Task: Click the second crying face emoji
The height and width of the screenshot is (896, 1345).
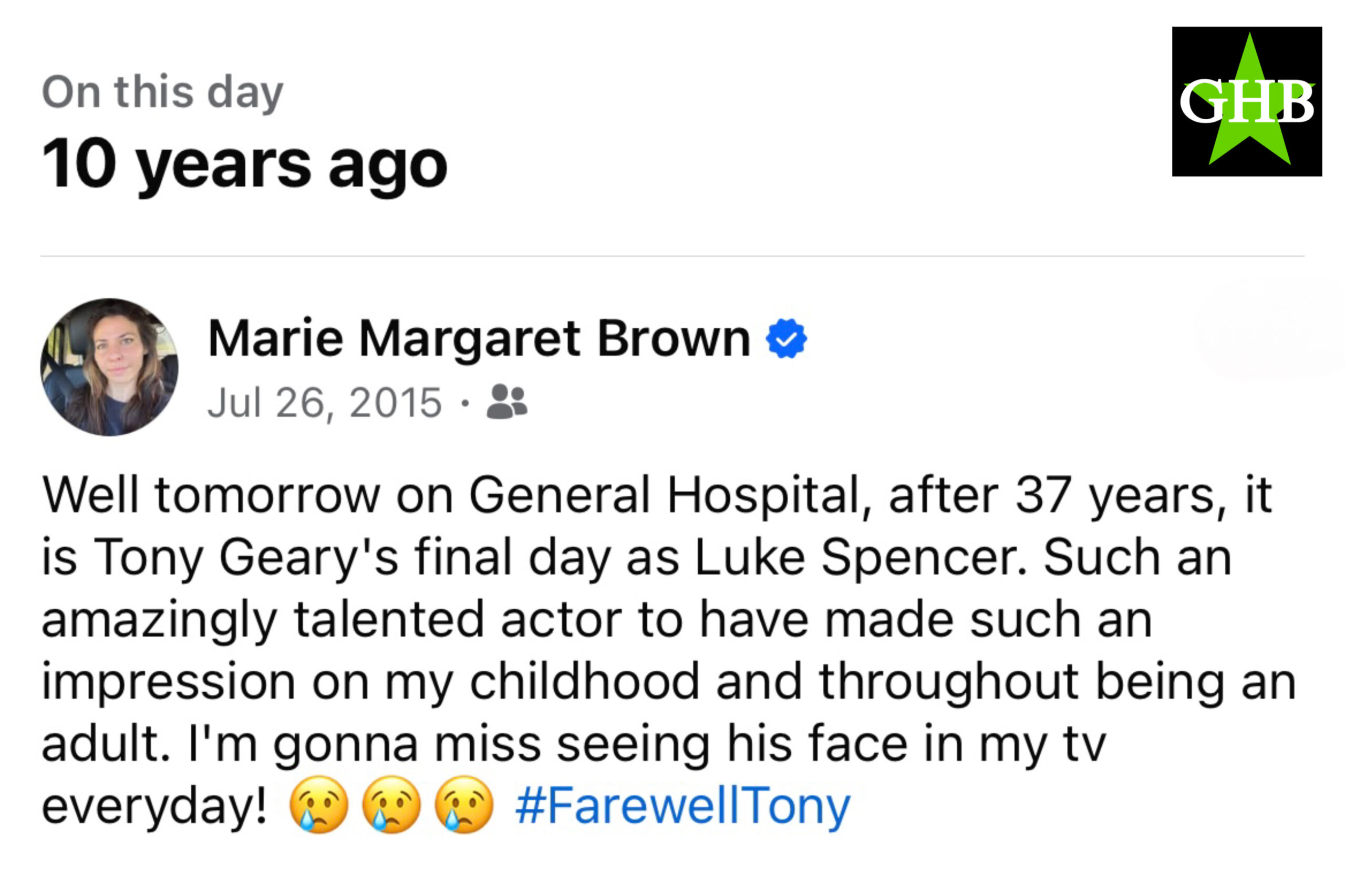Action: tap(391, 805)
